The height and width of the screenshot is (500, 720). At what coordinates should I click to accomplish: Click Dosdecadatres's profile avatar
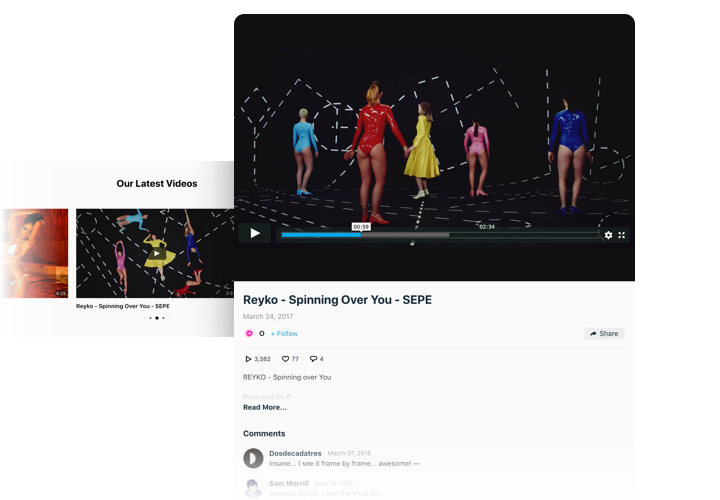[x=253, y=458]
